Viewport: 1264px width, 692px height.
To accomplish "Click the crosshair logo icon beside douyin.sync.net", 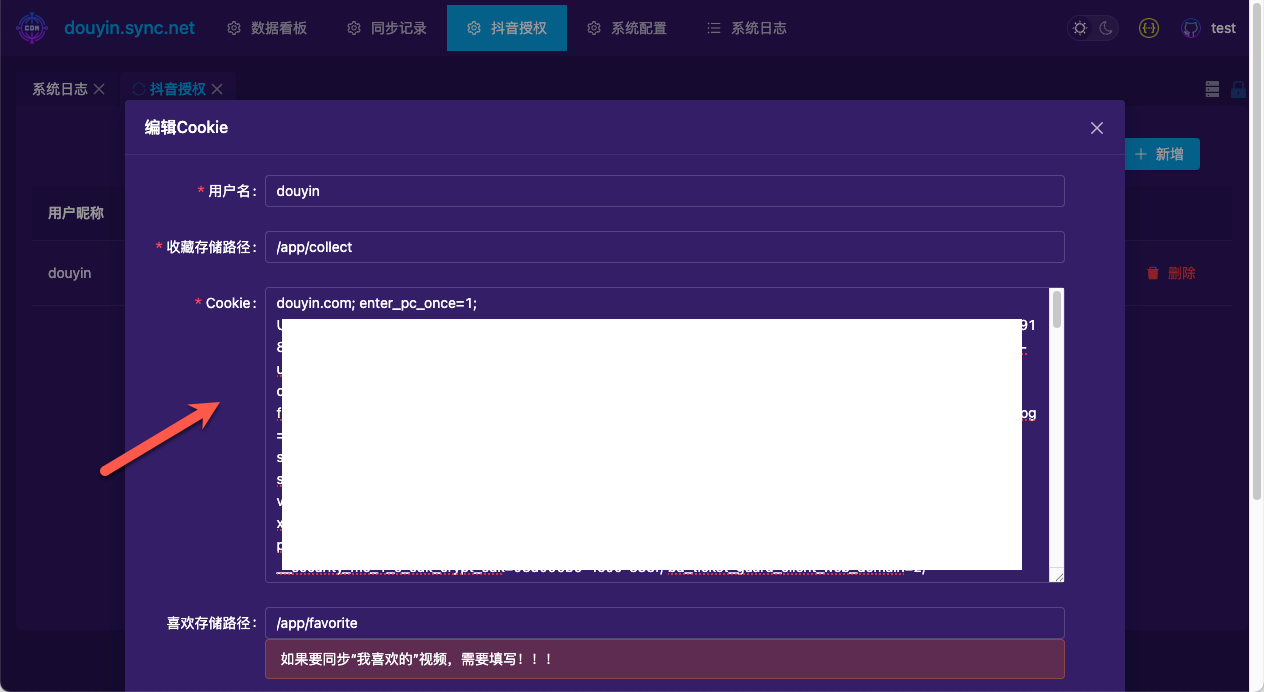I will click(x=32, y=28).
